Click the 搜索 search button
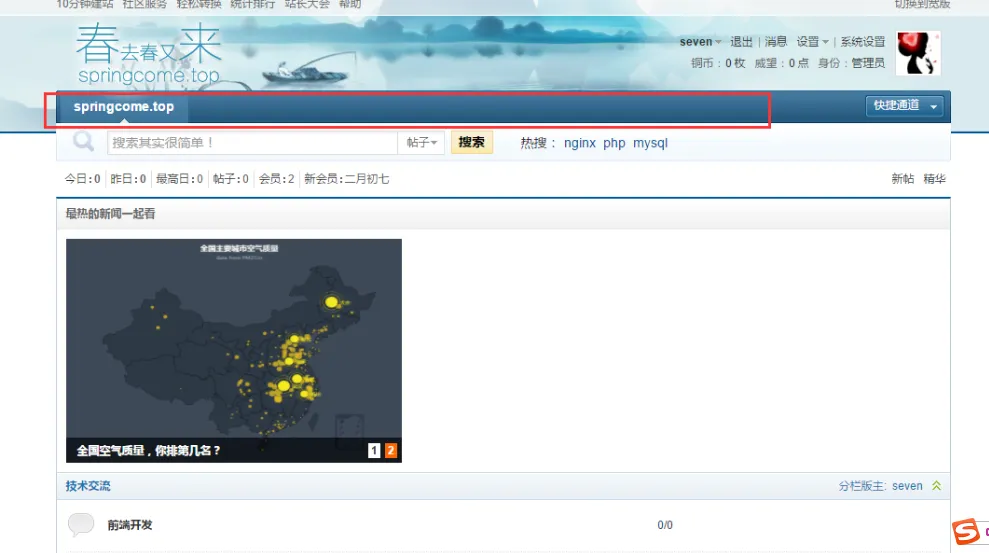Viewport: 989px width, 553px height. click(x=471, y=142)
